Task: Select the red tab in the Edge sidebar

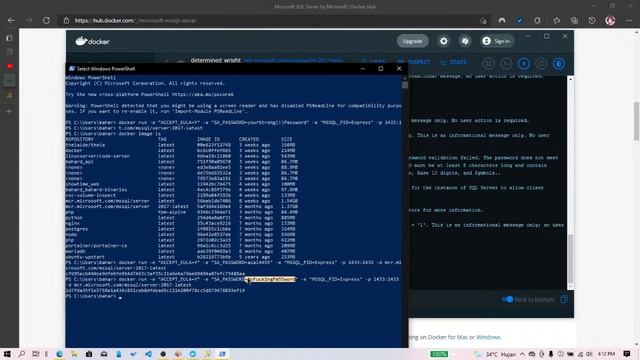Action: 10,66
